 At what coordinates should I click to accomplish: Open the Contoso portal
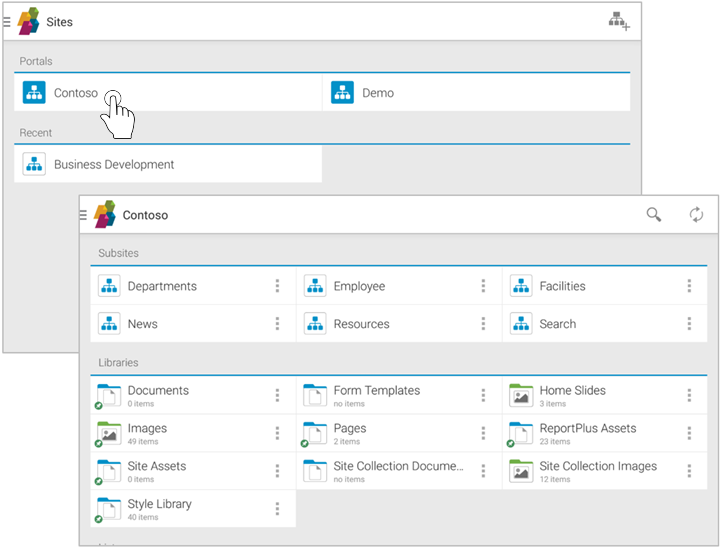click(x=76, y=93)
